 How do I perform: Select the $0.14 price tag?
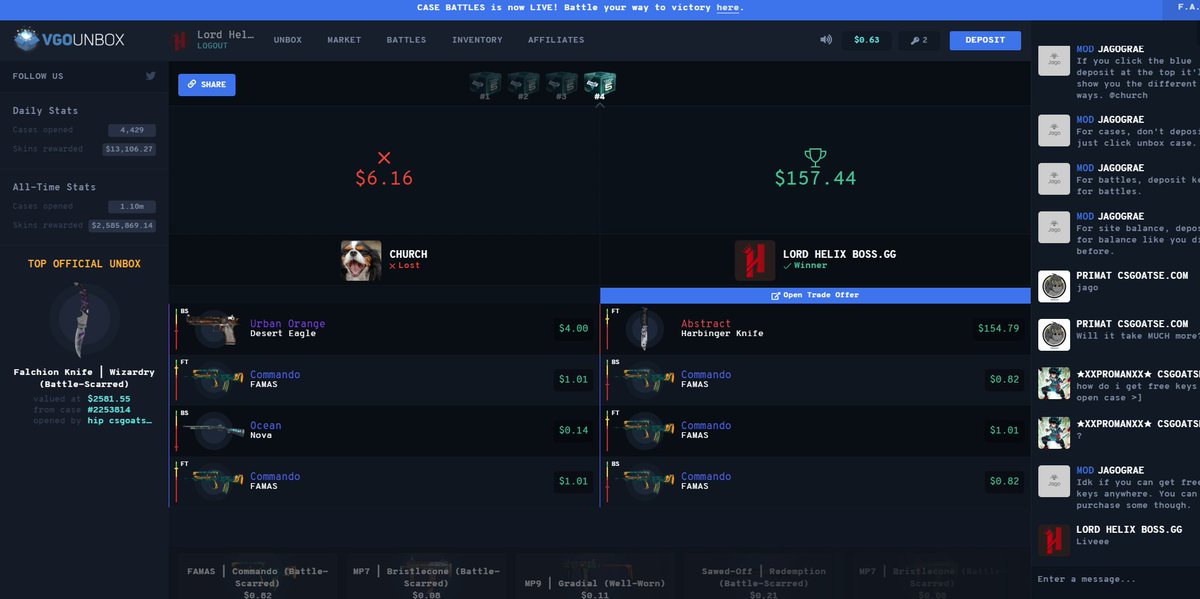[574, 430]
